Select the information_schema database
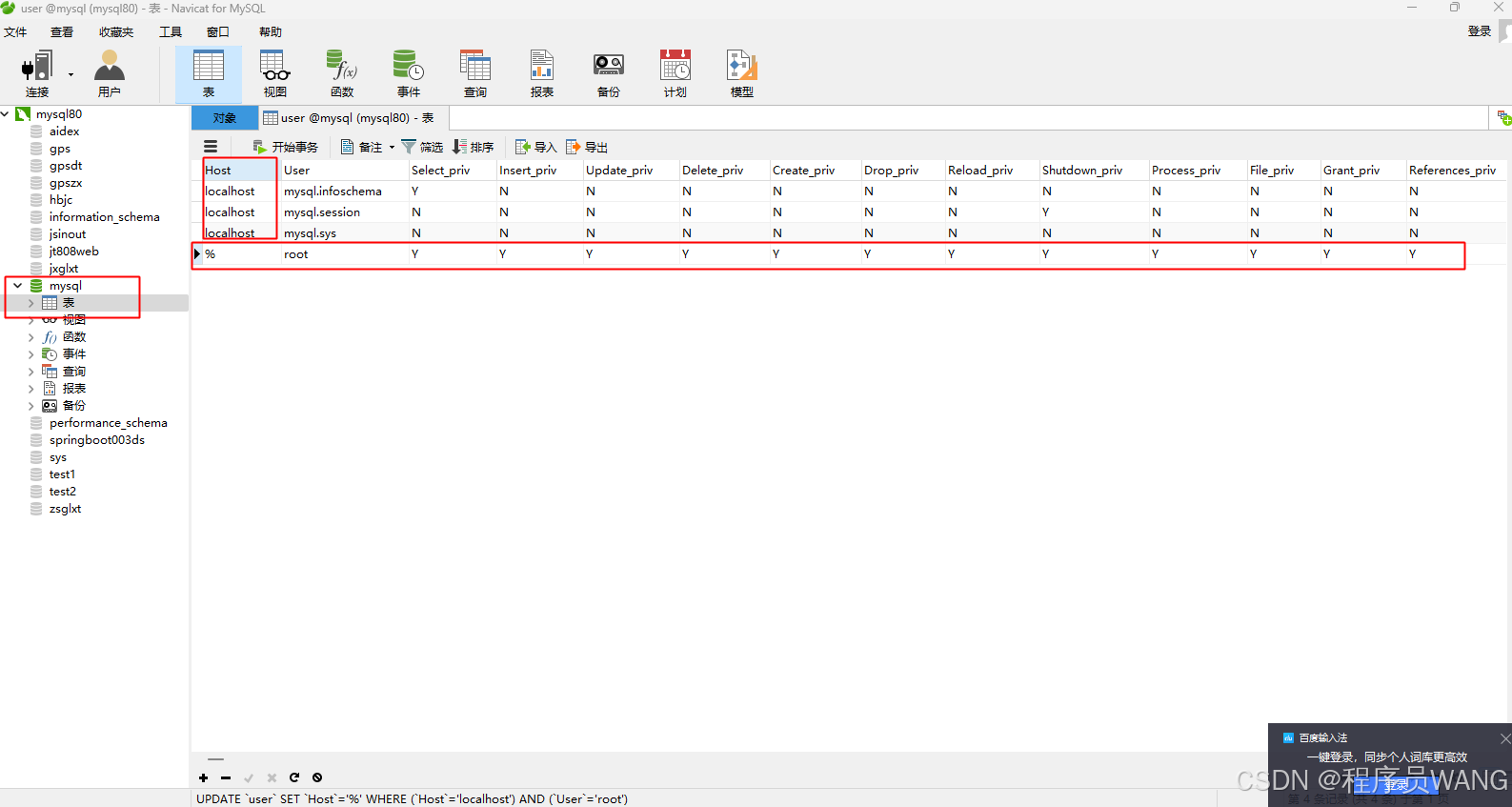Image resolution: width=1512 pixels, height=807 pixels. 105,217
